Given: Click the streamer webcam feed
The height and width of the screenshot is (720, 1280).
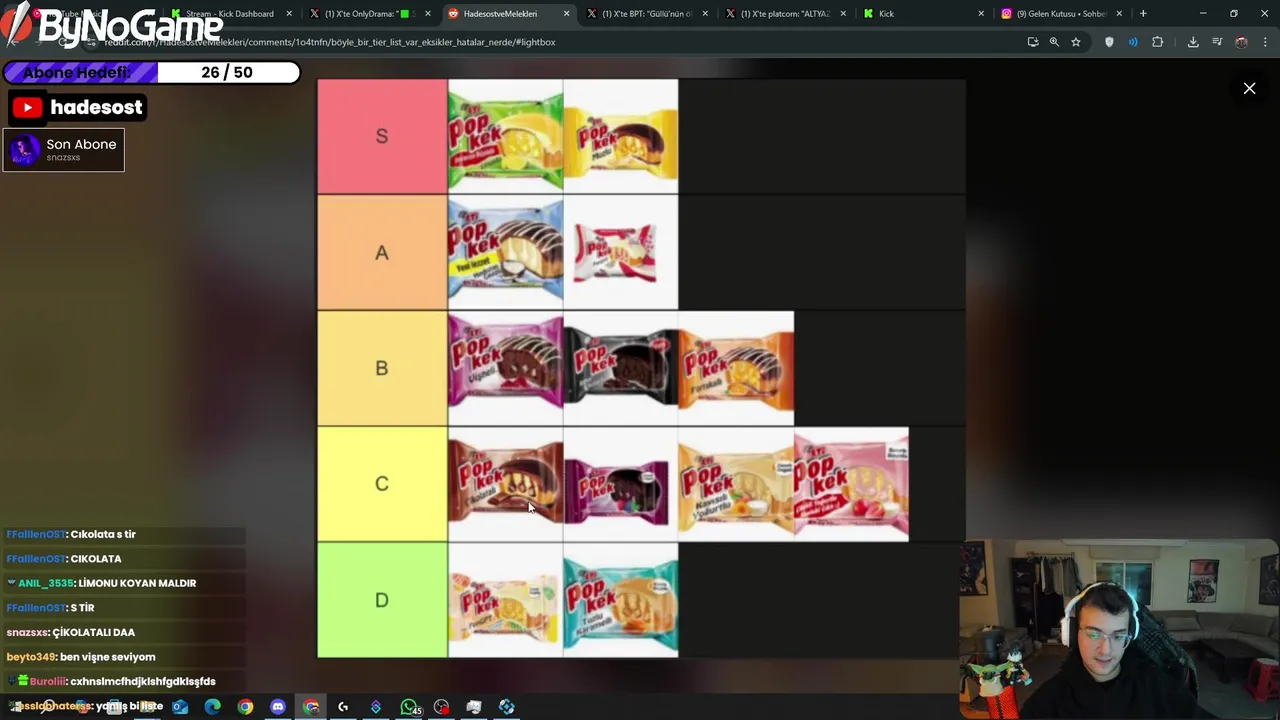Looking at the screenshot, I should tap(1119, 630).
